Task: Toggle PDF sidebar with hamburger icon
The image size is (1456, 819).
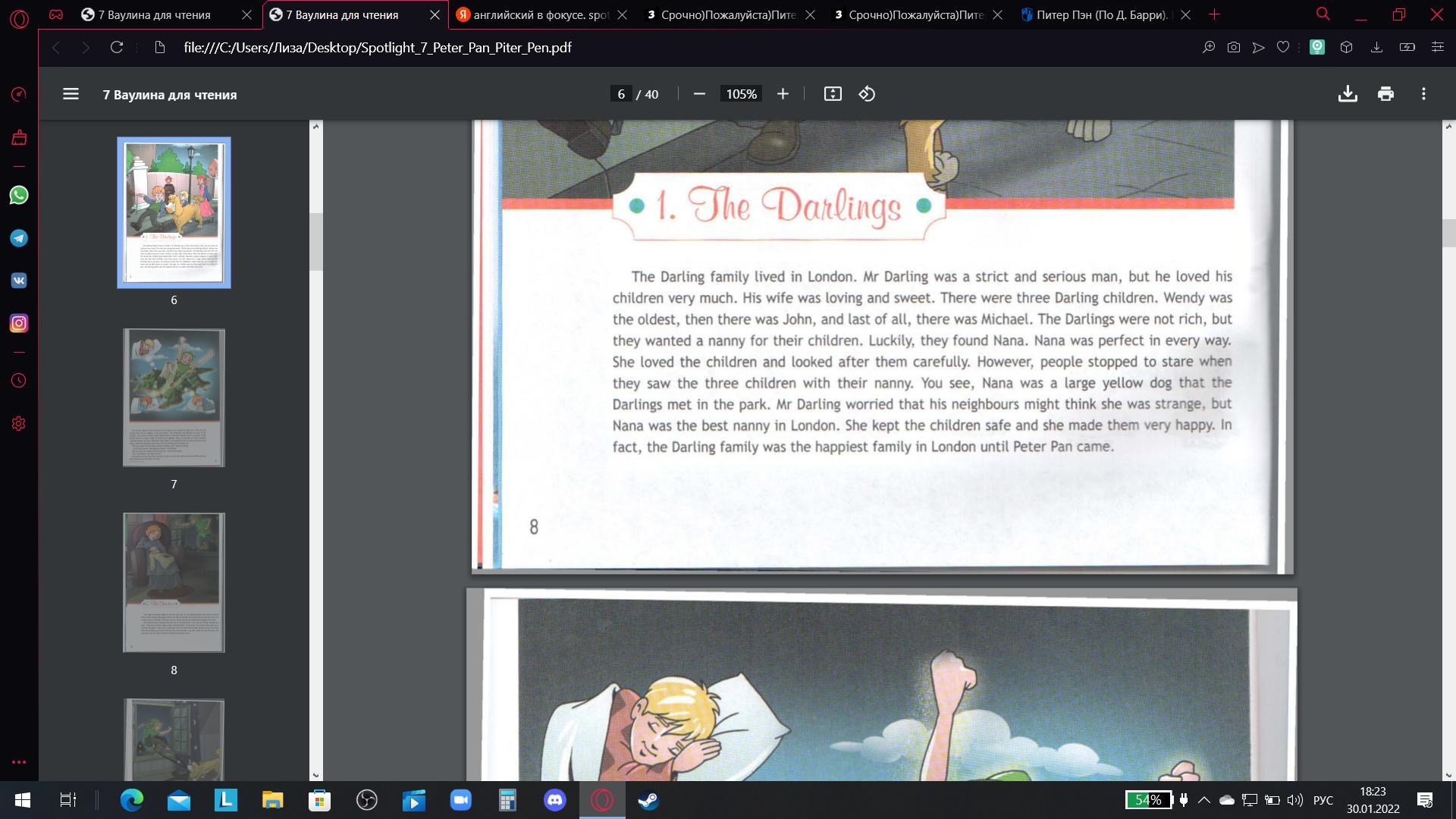Action: coord(71,94)
